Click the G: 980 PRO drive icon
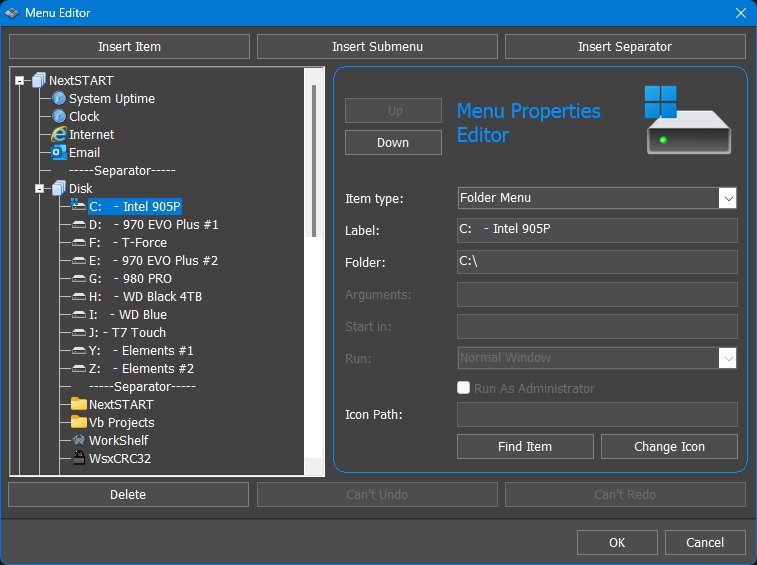The width and height of the screenshot is (757, 565). click(x=79, y=279)
